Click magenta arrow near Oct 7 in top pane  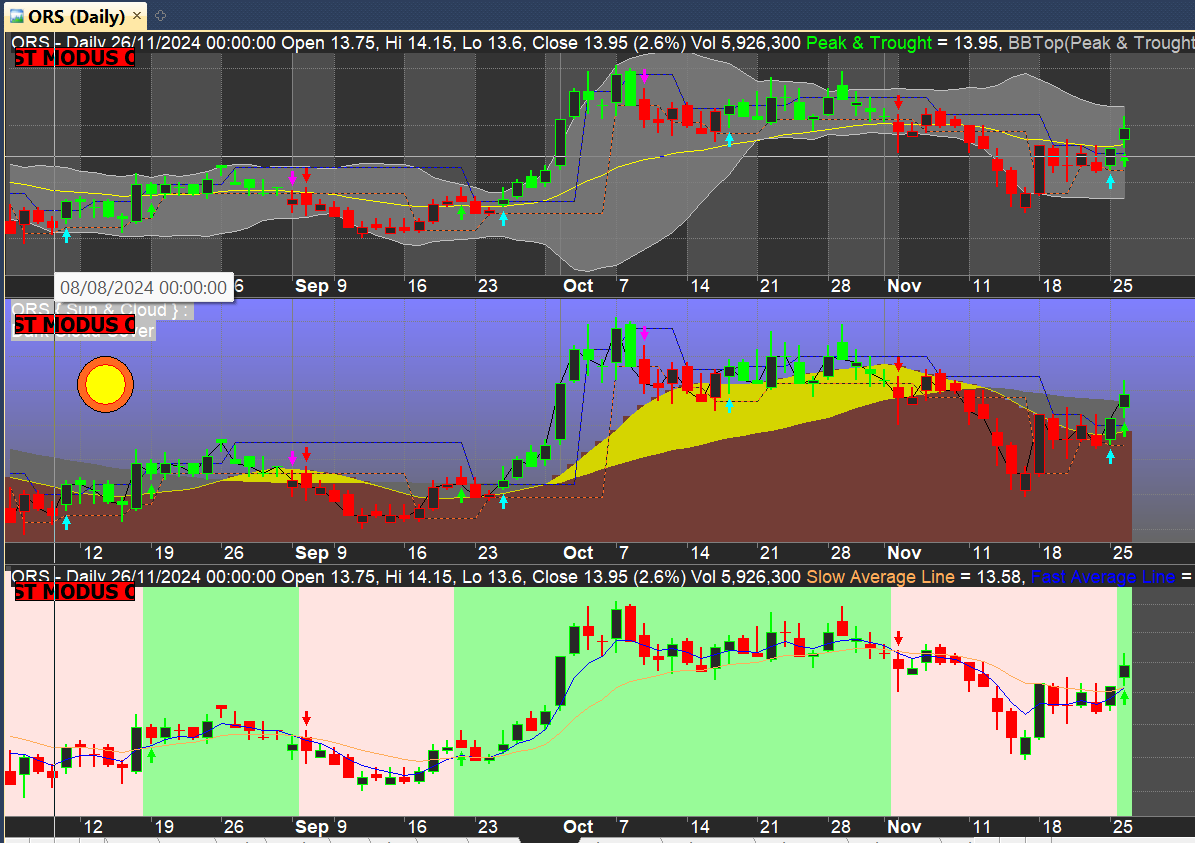[x=645, y=75]
